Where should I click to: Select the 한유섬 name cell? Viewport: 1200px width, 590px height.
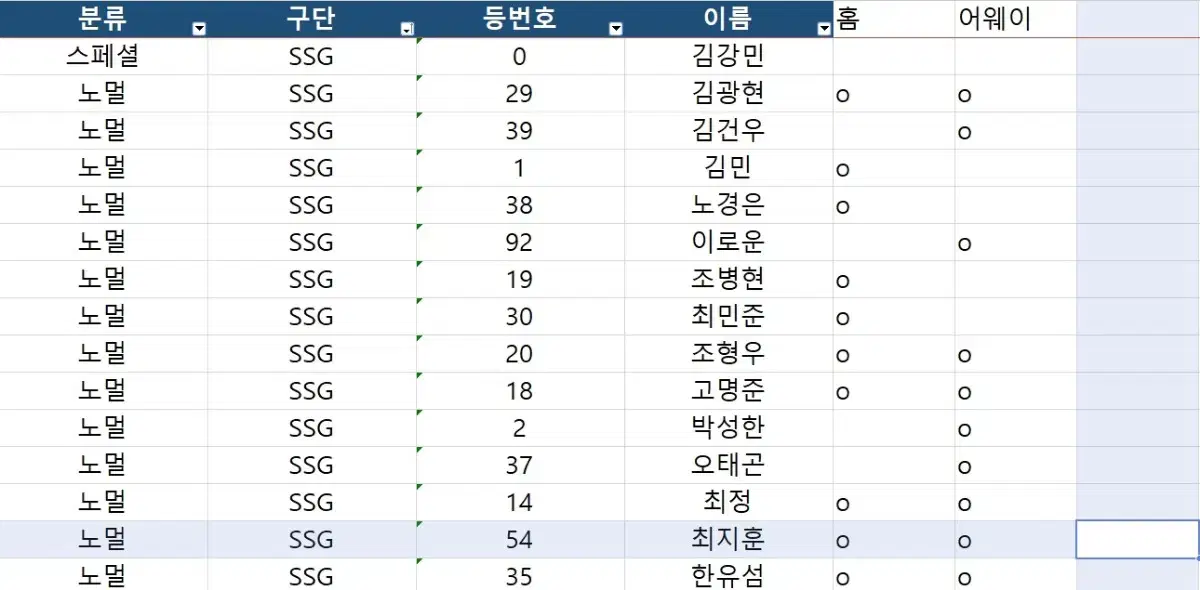(x=729, y=576)
